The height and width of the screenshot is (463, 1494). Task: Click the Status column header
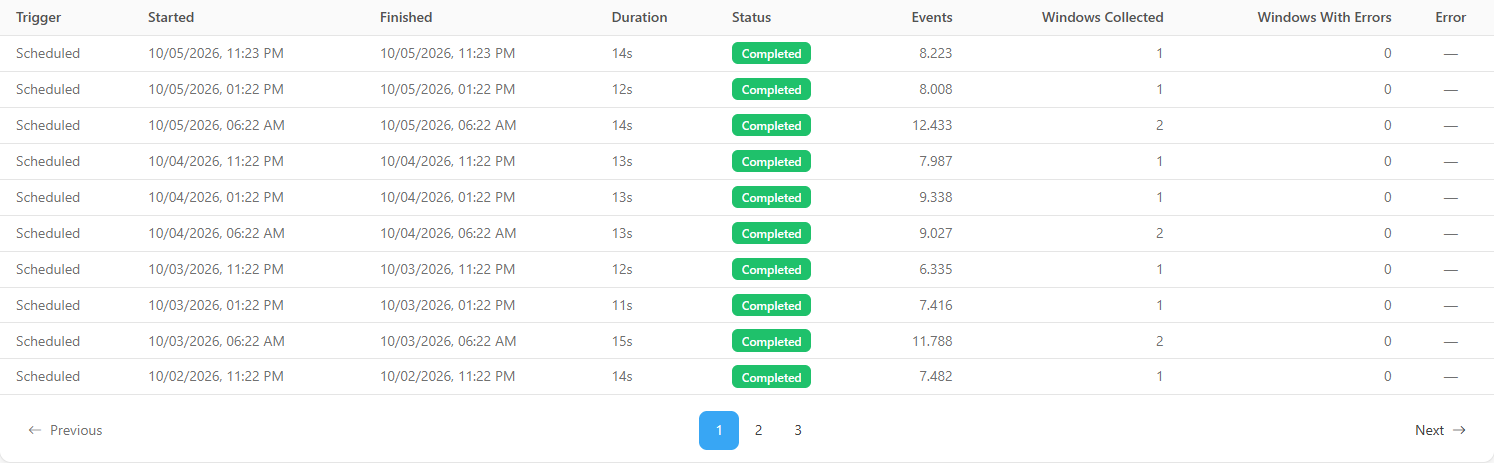coord(751,17)
